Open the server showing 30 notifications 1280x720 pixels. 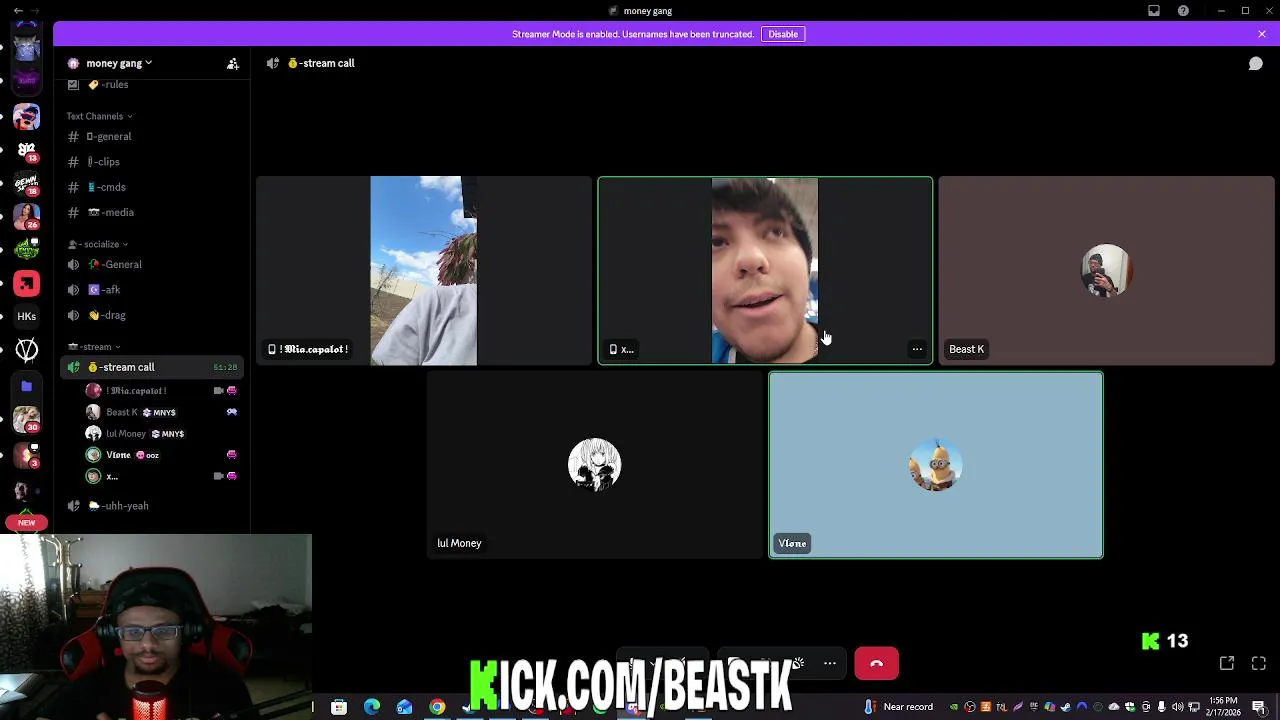click(x=27, y=420)
